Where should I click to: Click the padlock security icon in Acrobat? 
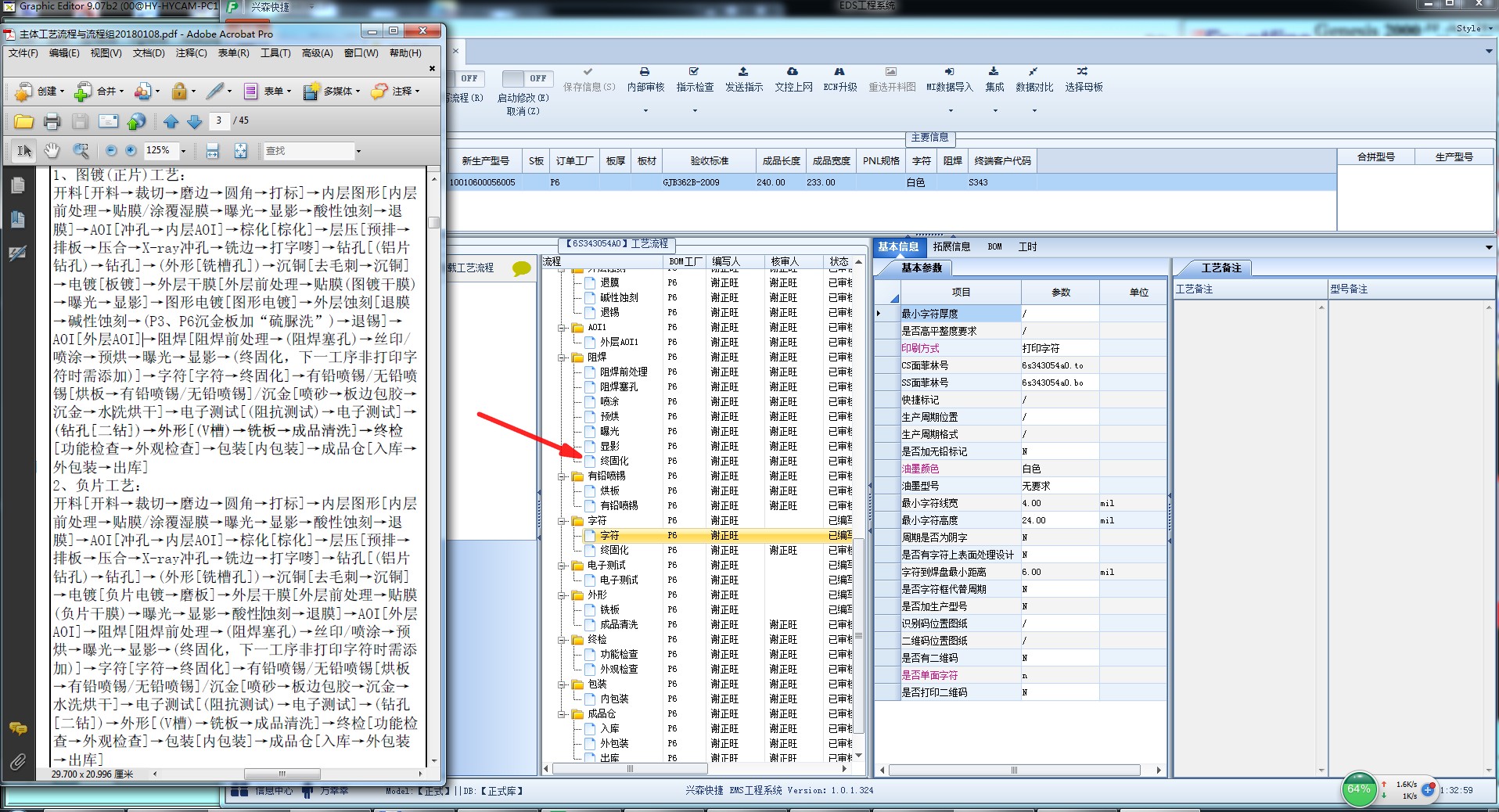179,92
